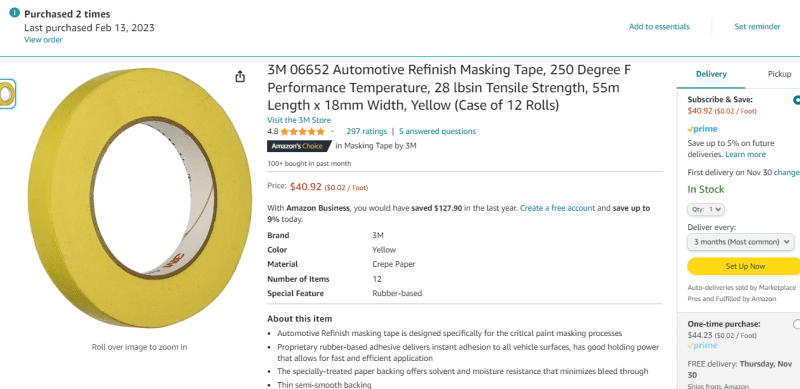The image size is (800, 389).
Task: Click the main yellow masking tape product image
Action: pos(139,198)
